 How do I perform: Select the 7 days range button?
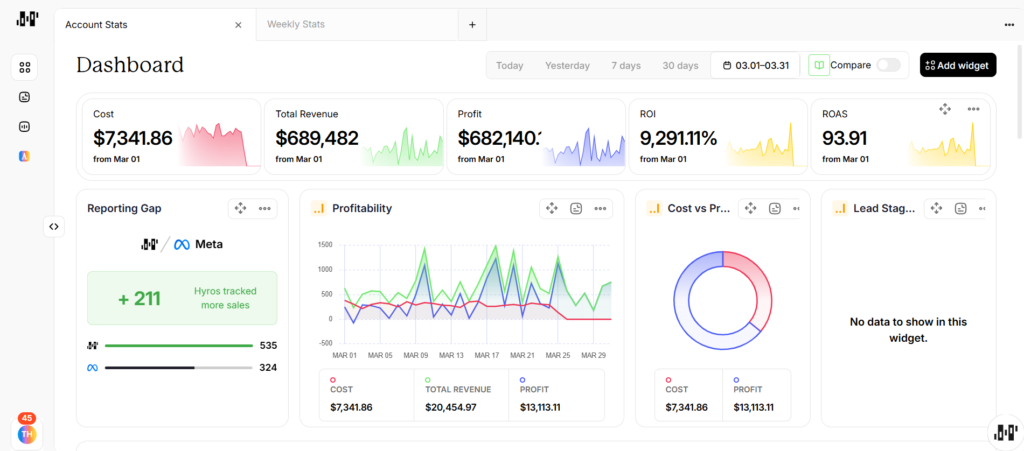[x=626, y=65]
